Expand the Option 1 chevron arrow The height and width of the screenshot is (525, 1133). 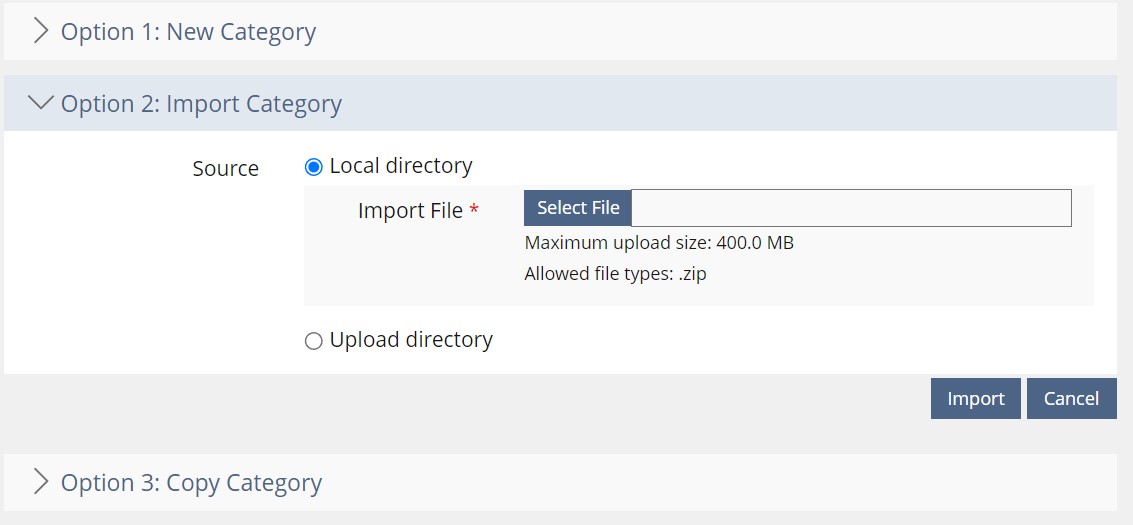click(x=40, y=32)
